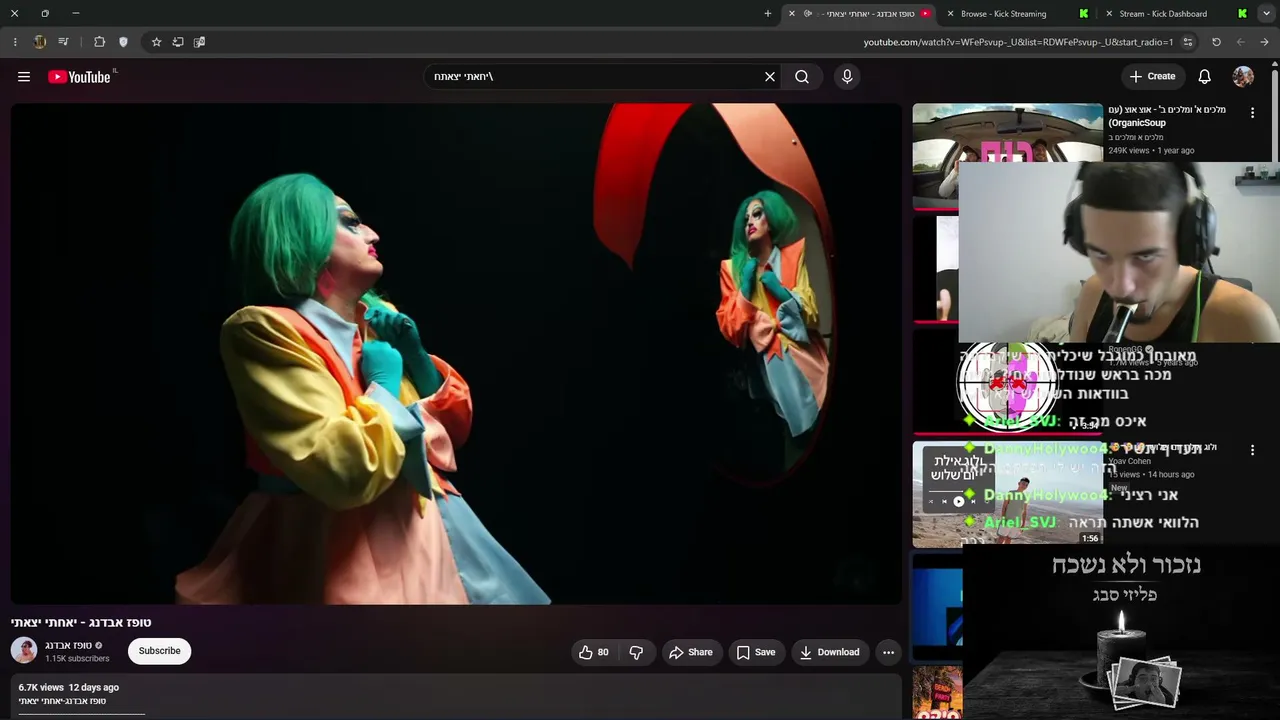Screen dimensions: 1280x720
Task: Click the video title text under the player
Action: 81,622
